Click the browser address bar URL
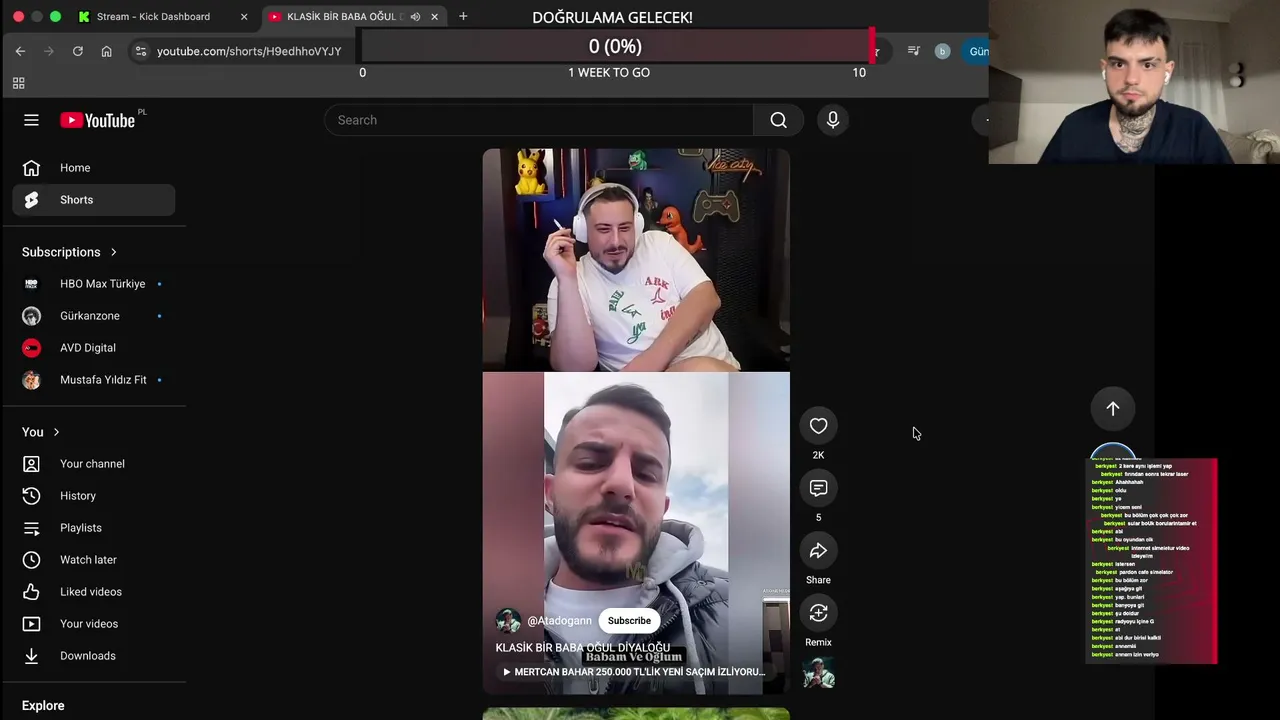 click(249, 51)
